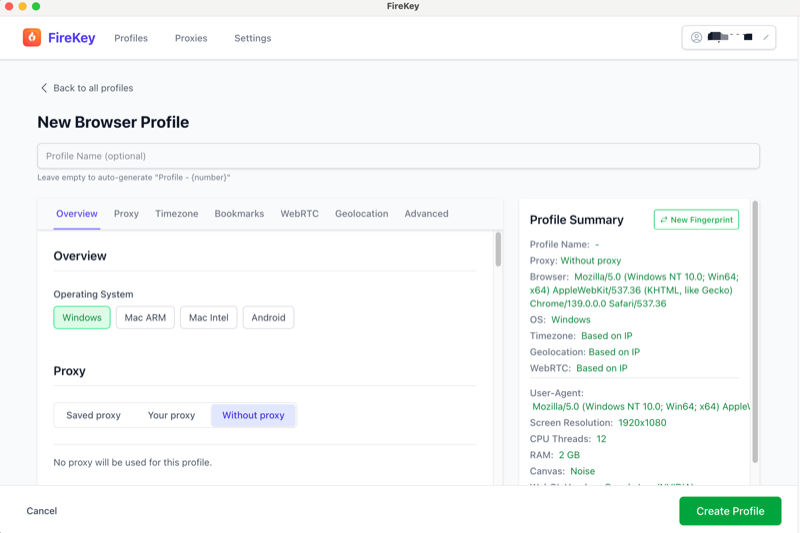Switch proxy mode to Saved proxy
This screenshot has height=533, width=800.
(93, 415)
